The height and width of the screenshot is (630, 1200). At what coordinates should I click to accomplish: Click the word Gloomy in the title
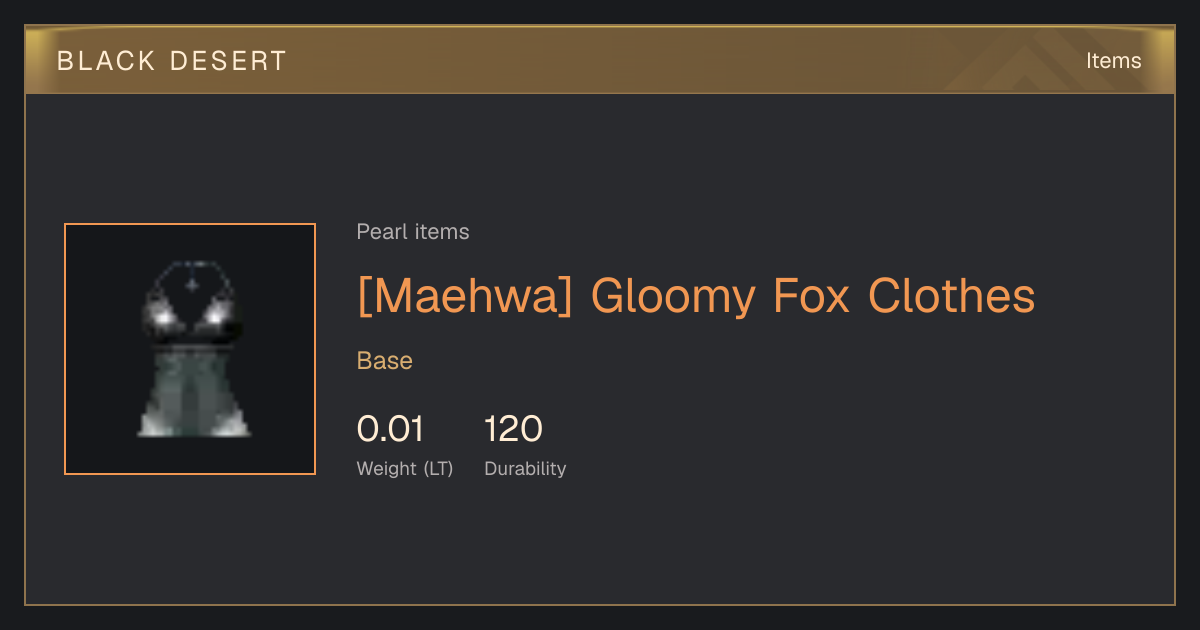674,297
